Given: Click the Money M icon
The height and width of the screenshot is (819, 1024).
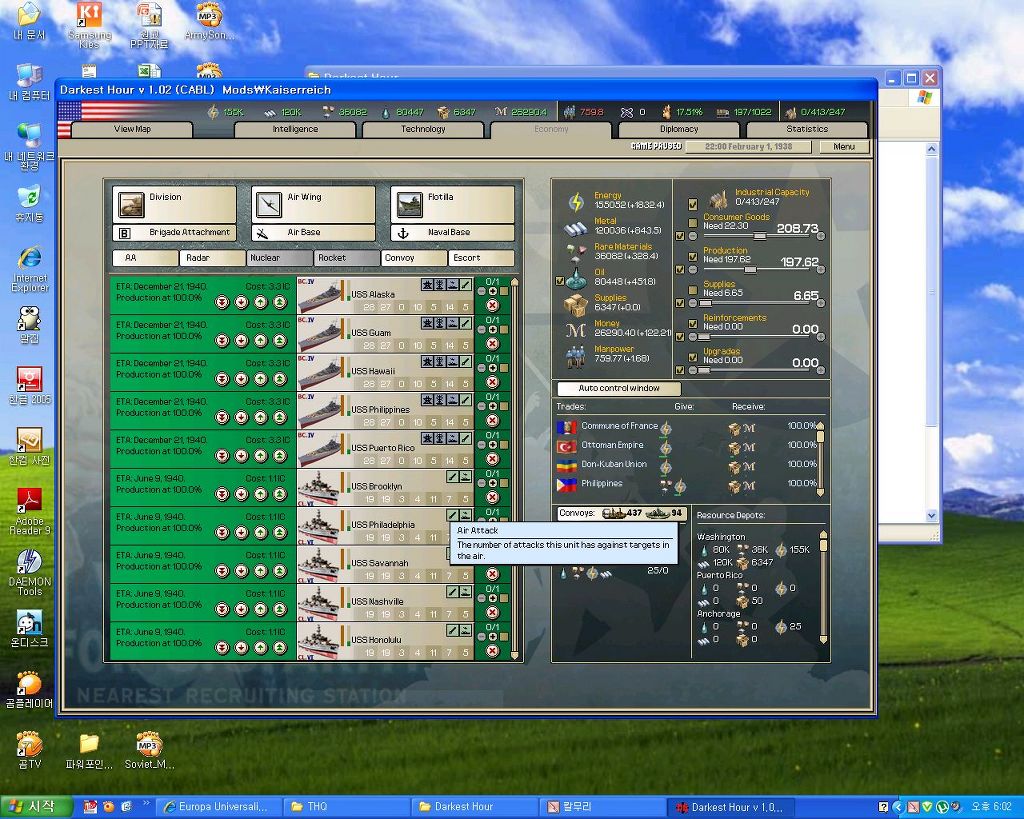Looking at the screenshot, I should [575, 330].
